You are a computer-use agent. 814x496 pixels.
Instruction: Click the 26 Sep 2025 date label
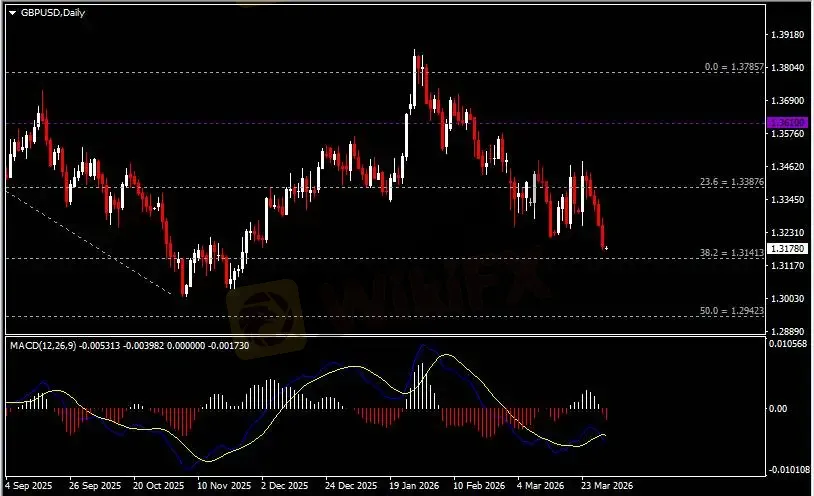click(94, 486)
